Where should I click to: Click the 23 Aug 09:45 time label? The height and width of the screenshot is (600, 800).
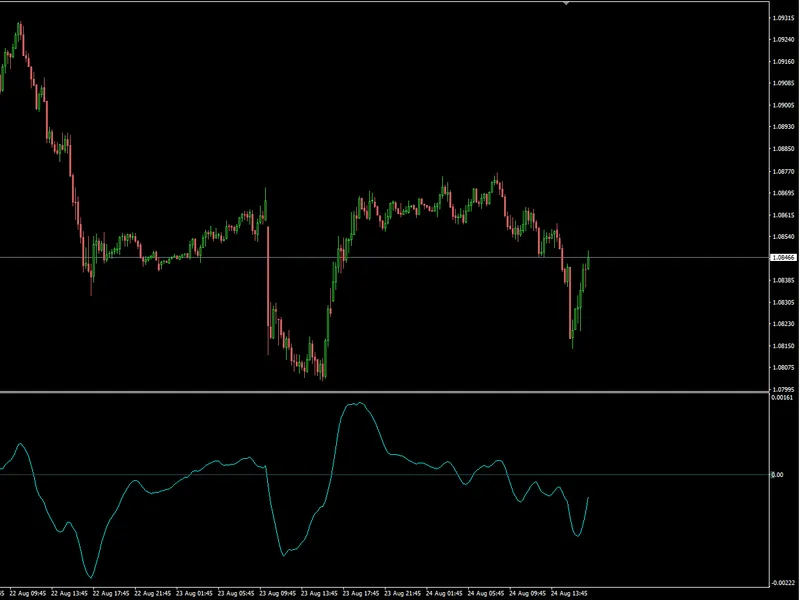coord(278,594)
